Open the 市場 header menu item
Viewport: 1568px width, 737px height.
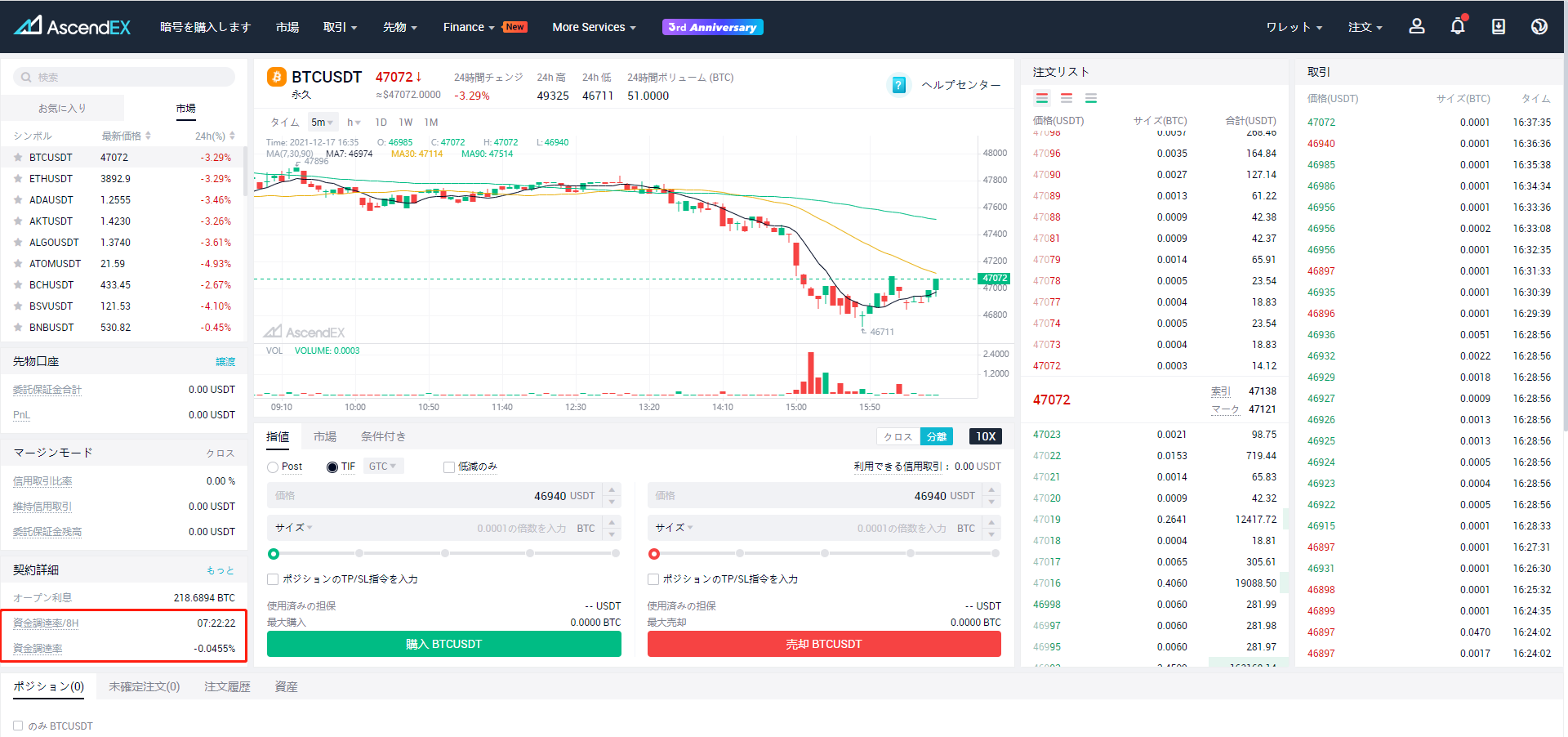(x=287, y=27)
